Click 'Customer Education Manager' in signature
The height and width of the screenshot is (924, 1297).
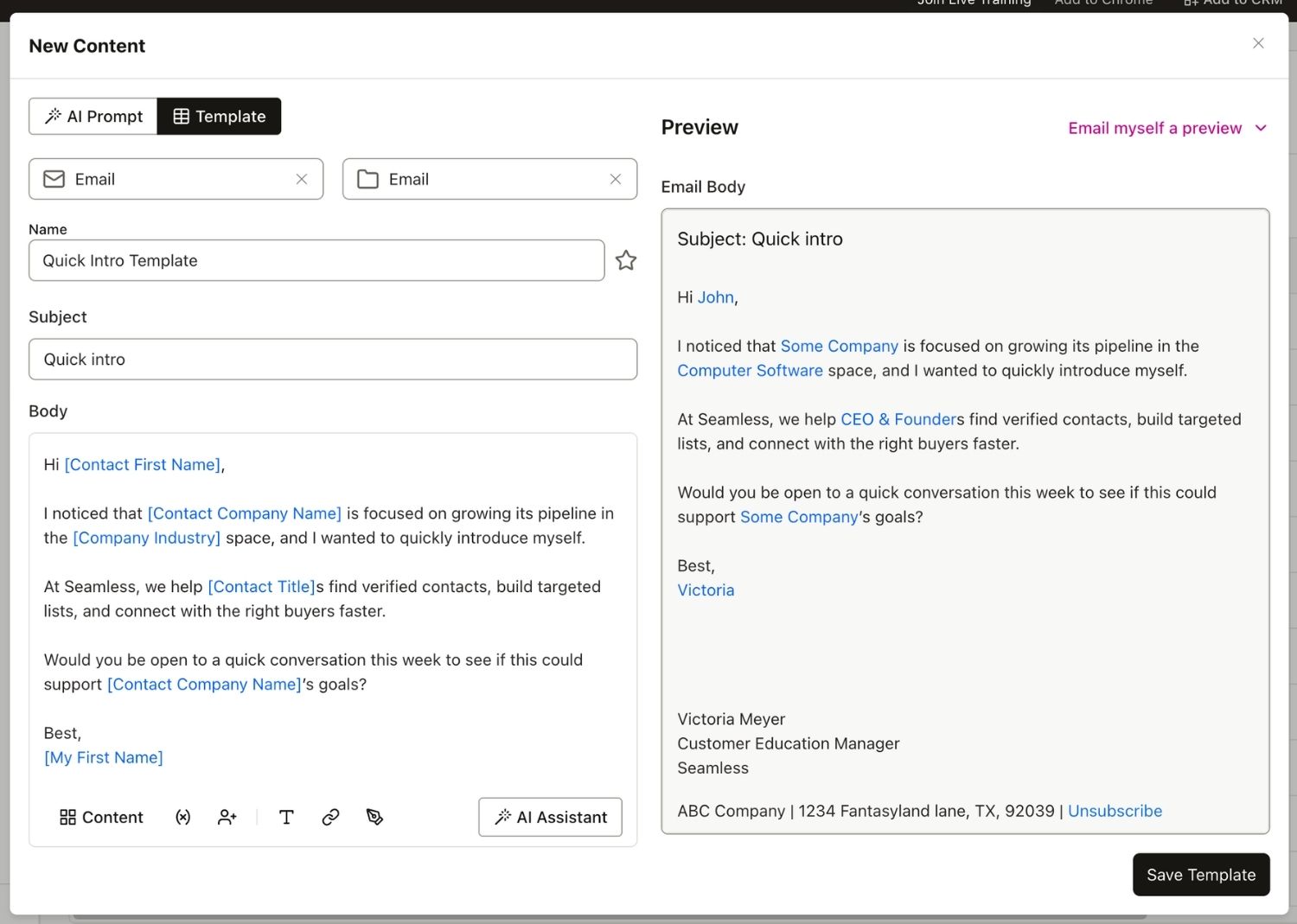[x=788, y=743]
